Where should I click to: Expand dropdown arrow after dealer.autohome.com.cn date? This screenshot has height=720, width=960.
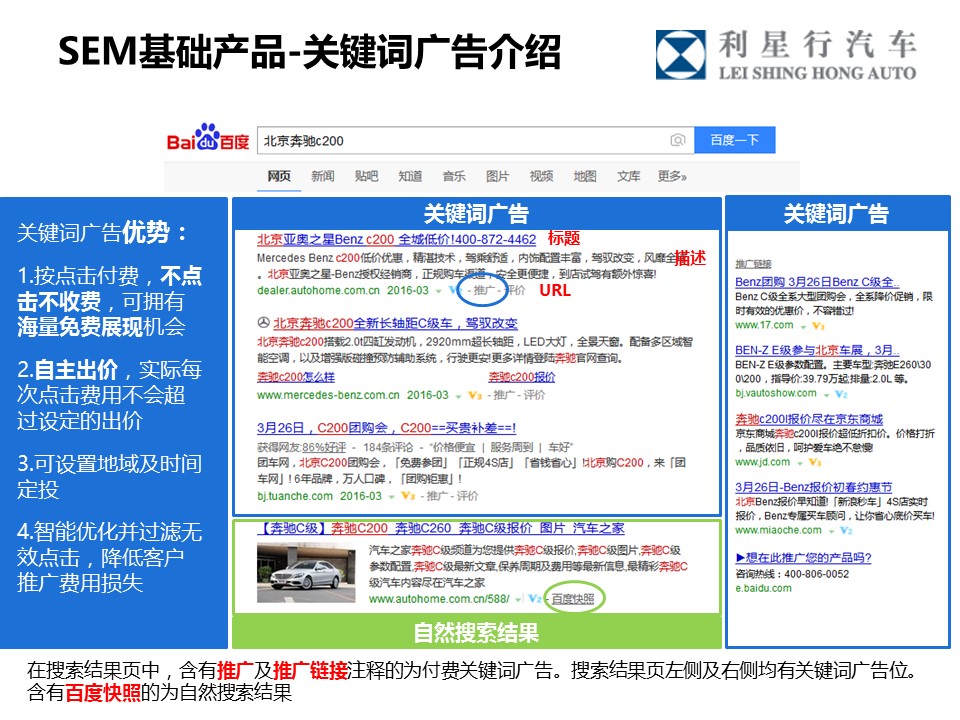[439, 290]
